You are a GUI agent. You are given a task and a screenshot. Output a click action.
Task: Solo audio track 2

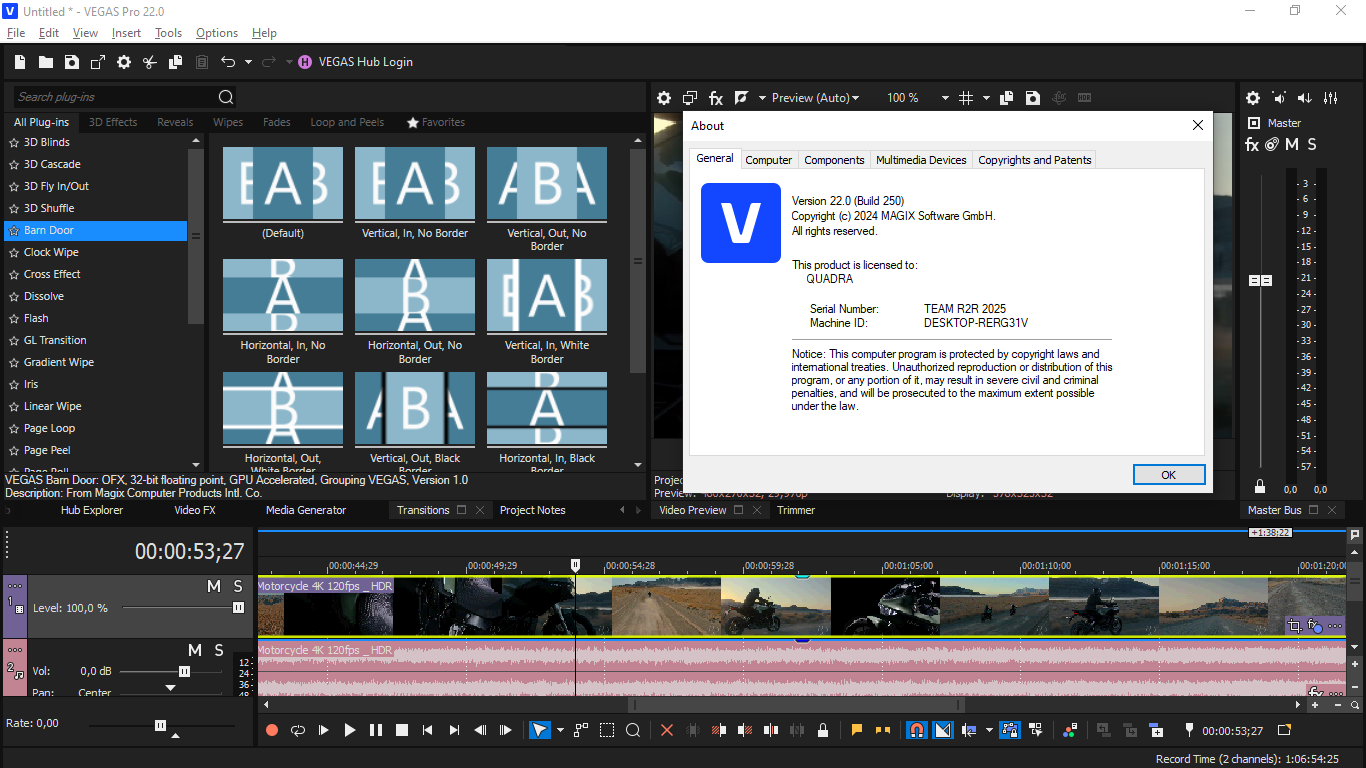[x=238, y=651]
